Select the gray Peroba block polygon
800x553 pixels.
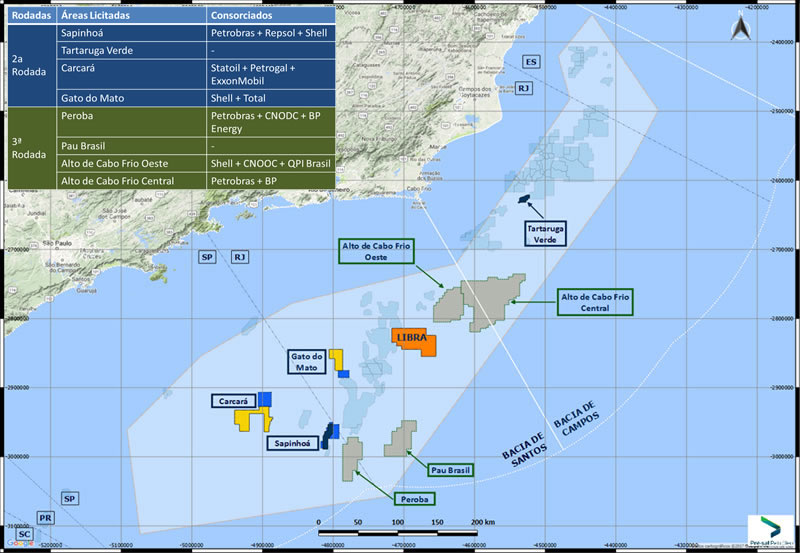coord(351,457)
